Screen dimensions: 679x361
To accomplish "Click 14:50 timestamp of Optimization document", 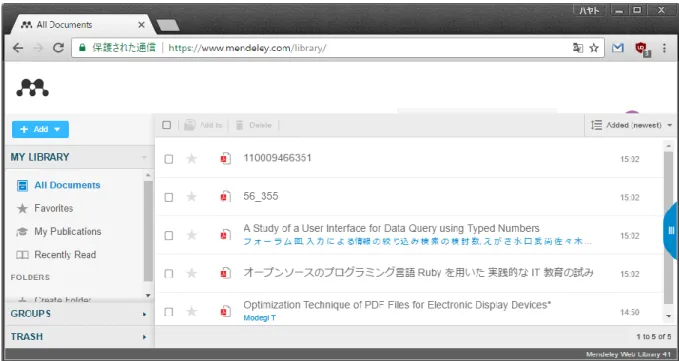I will point(630,312).
